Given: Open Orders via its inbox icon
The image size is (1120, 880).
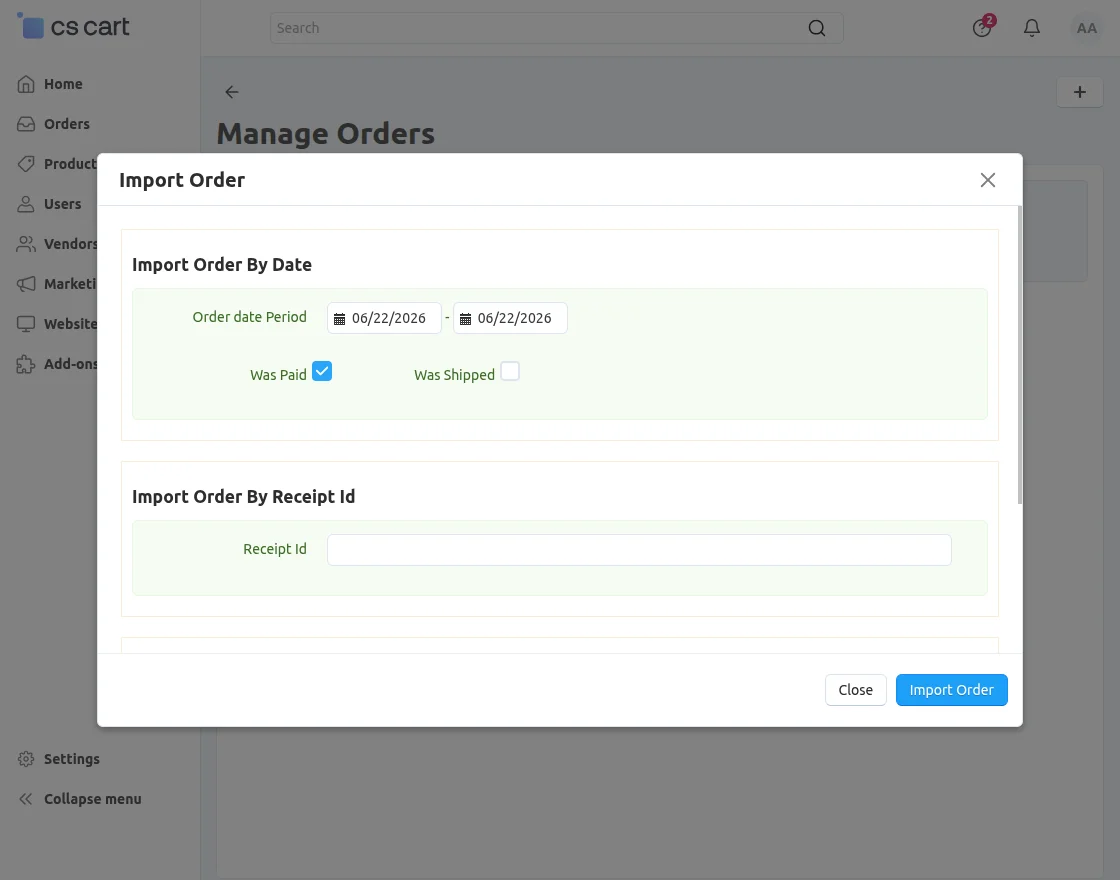Looking at the screenshot, I should 26,124.
